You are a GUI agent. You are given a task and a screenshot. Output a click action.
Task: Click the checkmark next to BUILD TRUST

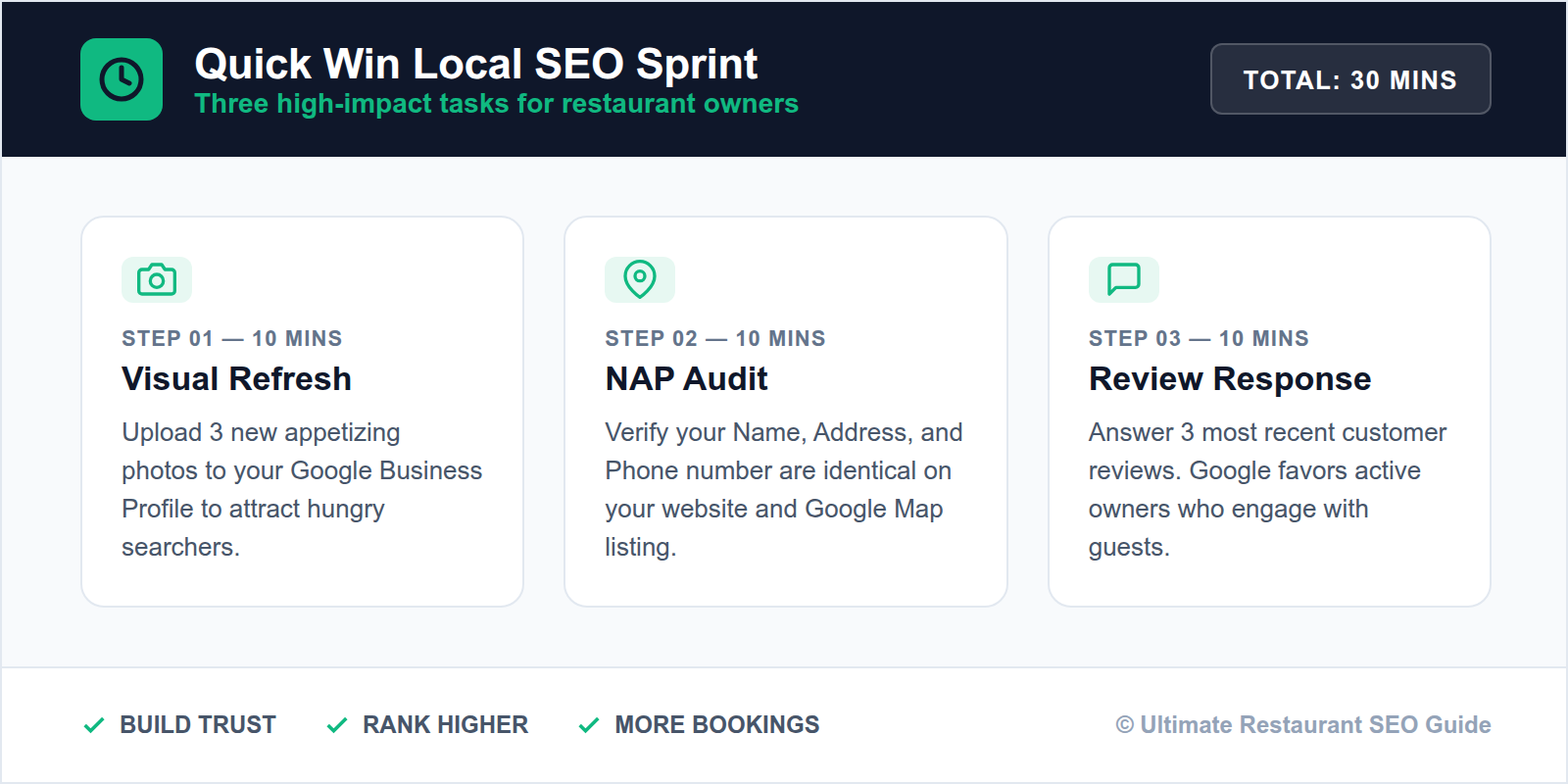point(94,725)
